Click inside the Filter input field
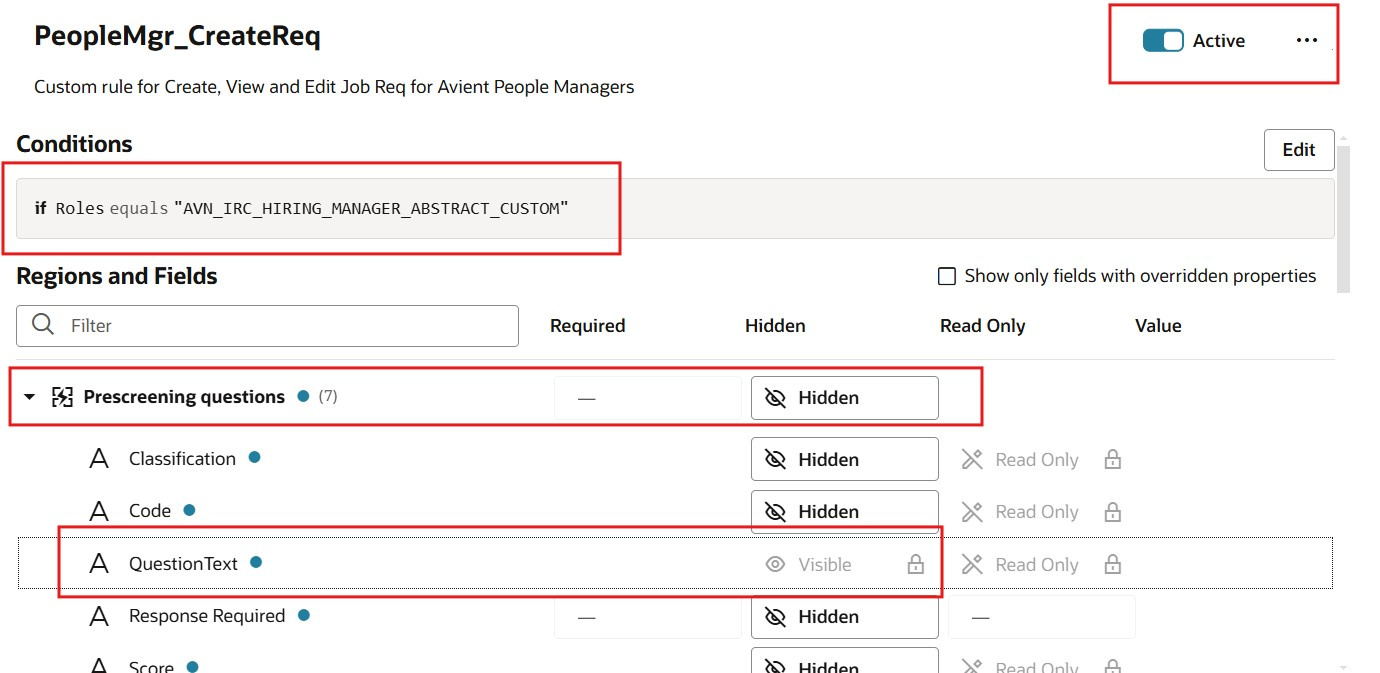The height and width of the screenshot is (673, 1380). coord(250,325)
